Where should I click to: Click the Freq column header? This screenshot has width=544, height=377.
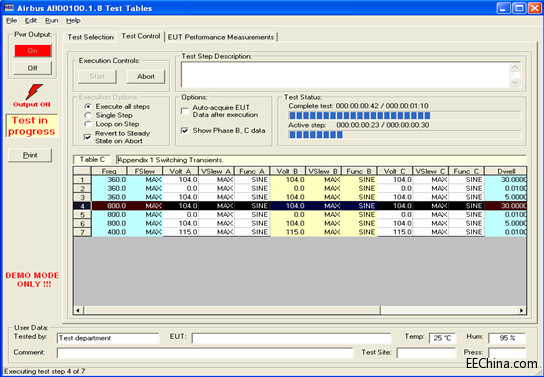tap(109, 171)
